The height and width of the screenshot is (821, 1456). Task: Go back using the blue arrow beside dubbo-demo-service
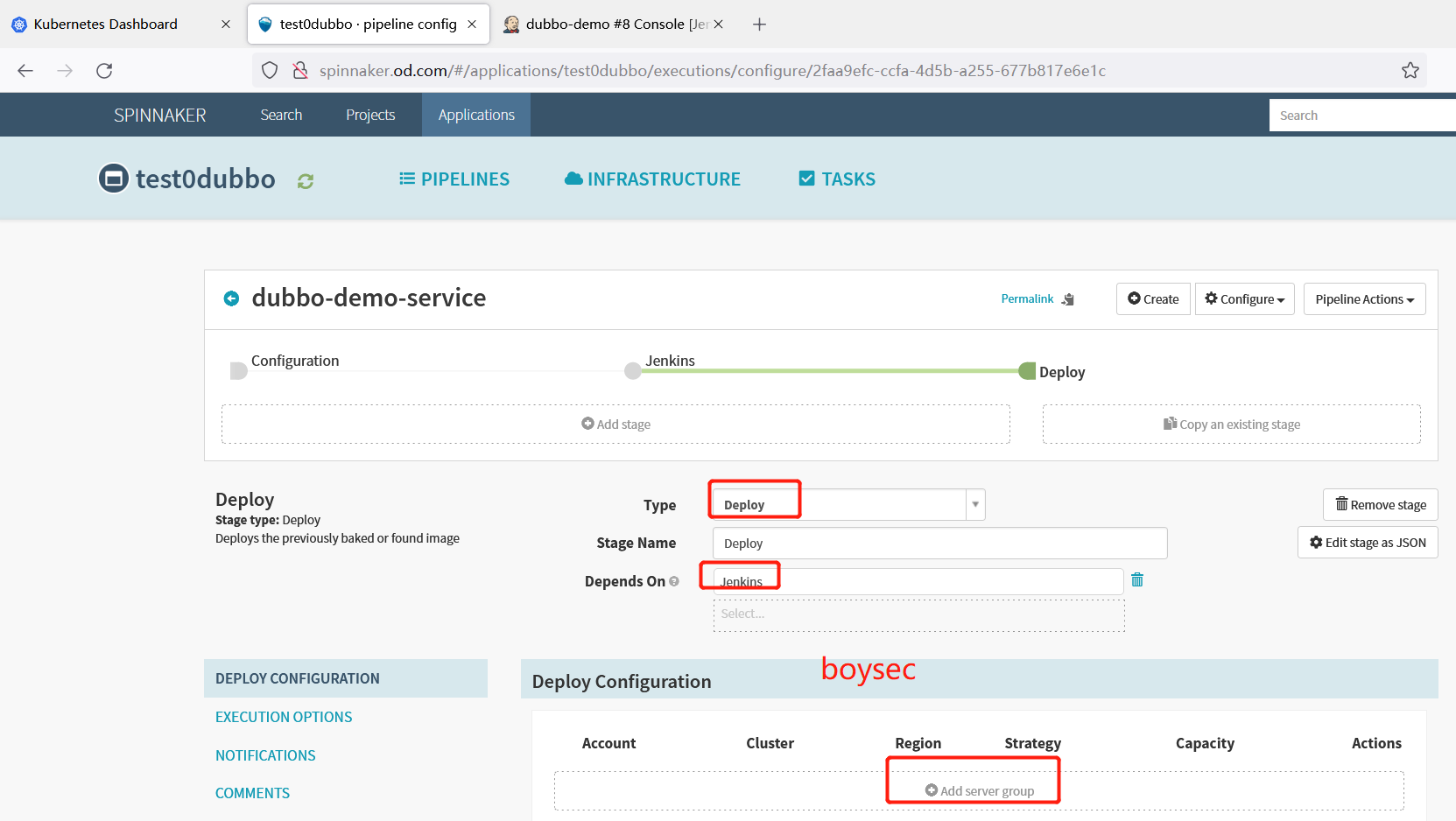231,298
